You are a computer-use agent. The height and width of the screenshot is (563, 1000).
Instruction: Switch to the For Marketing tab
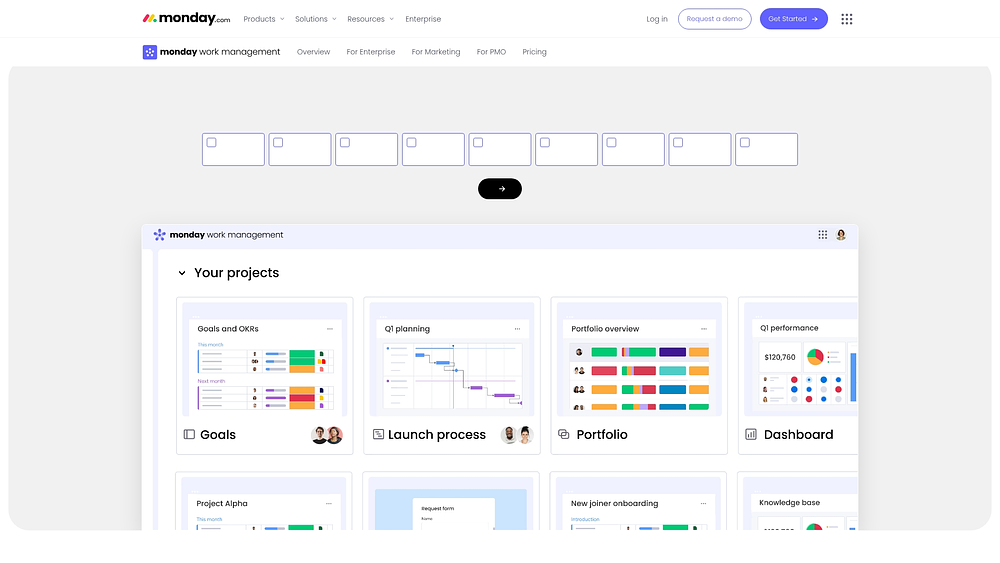tap(436, 52)
